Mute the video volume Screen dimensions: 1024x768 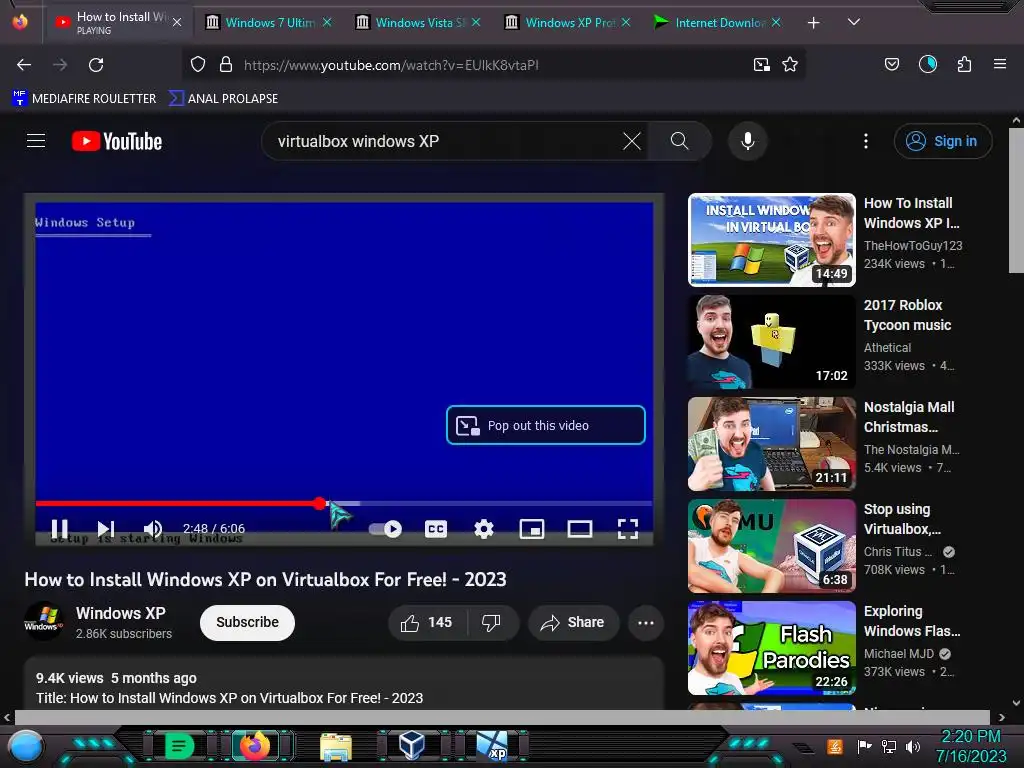[x=153, y=528]
